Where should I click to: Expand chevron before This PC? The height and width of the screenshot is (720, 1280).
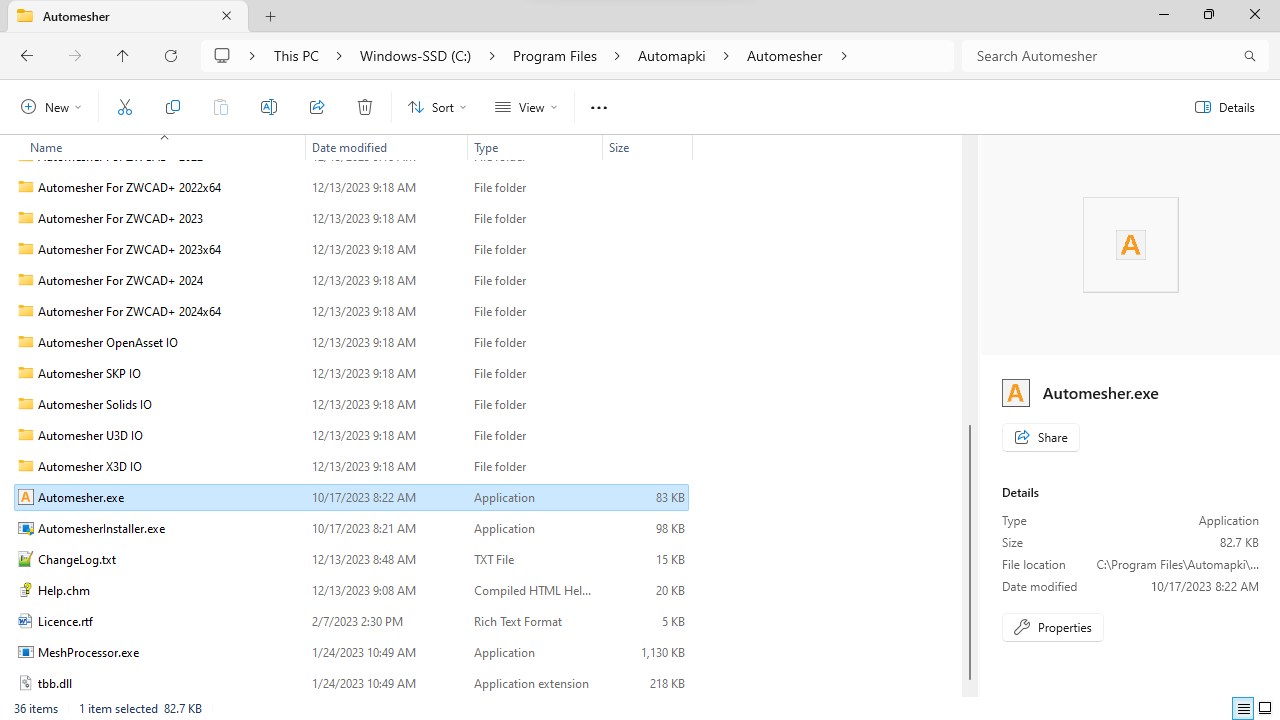[252, 56]
